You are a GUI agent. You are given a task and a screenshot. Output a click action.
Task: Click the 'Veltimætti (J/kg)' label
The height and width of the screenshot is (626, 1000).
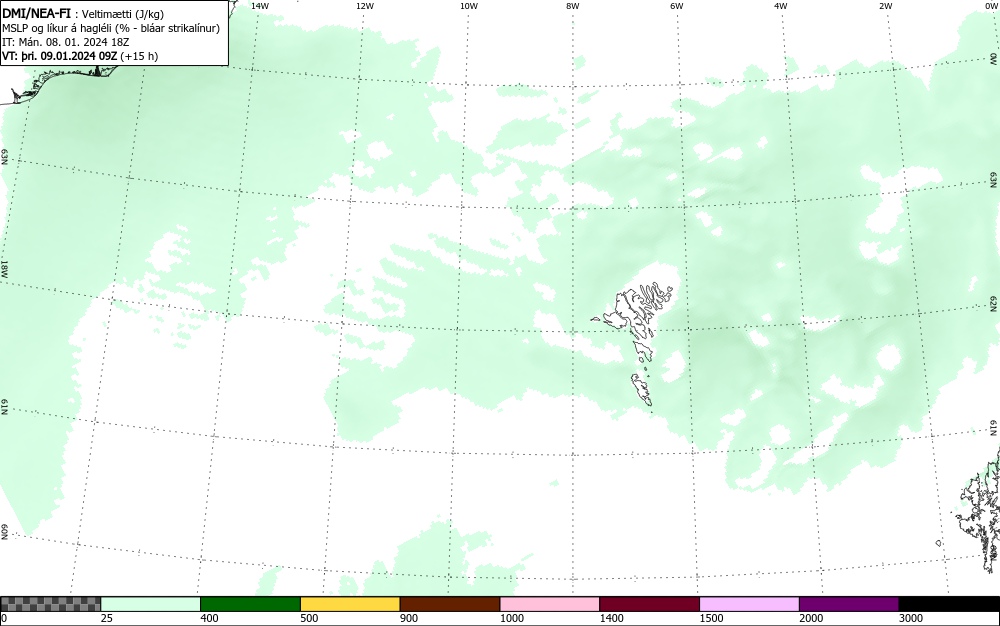tap(123, 14)
